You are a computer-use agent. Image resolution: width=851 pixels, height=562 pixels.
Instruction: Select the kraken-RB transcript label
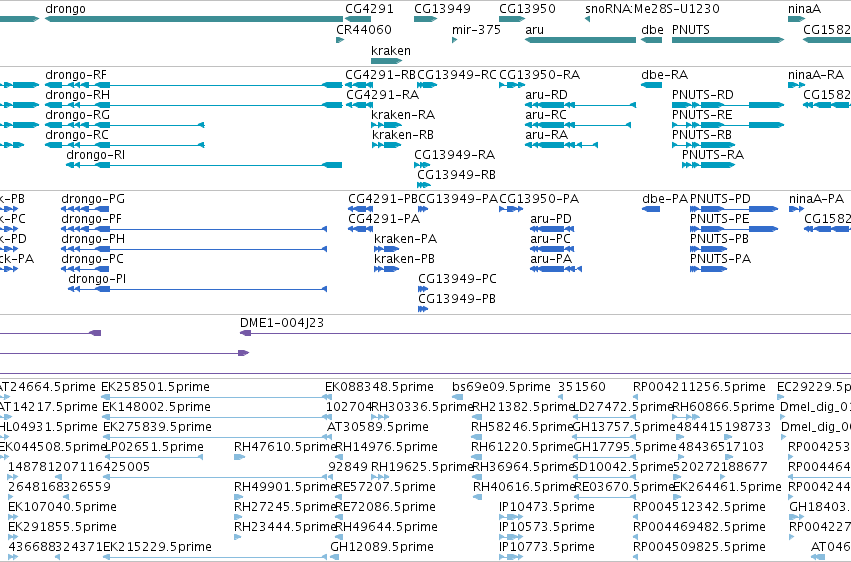pyautogui.click(x=403, y=135)
